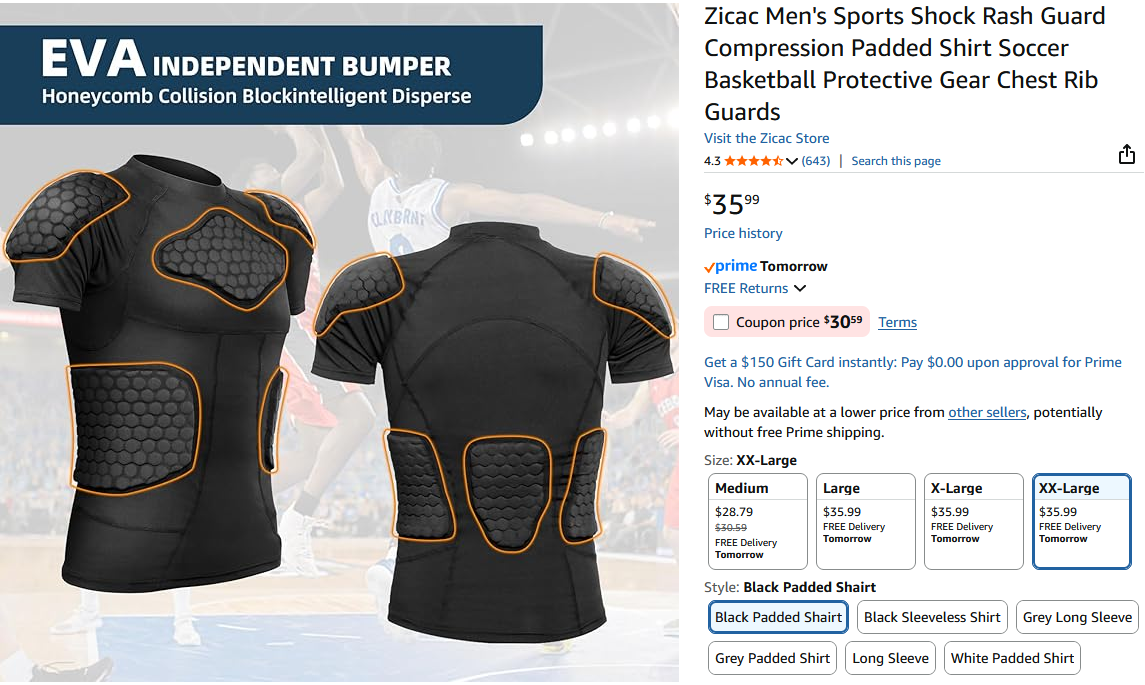Select the XX-Large size option

pyautogui.click(x=1081, y=521)
